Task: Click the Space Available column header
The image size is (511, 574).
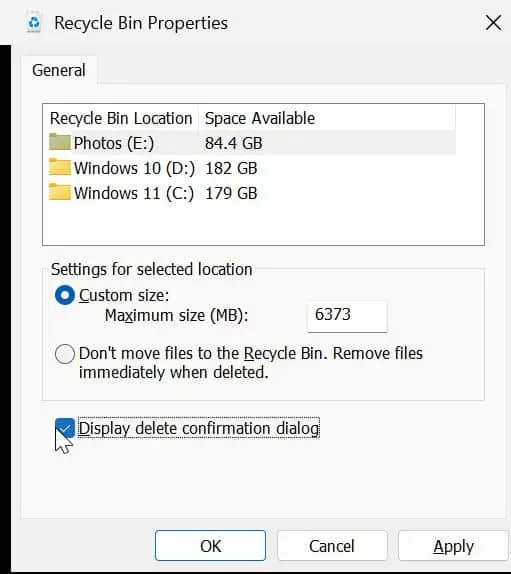Action: (260, 118)
